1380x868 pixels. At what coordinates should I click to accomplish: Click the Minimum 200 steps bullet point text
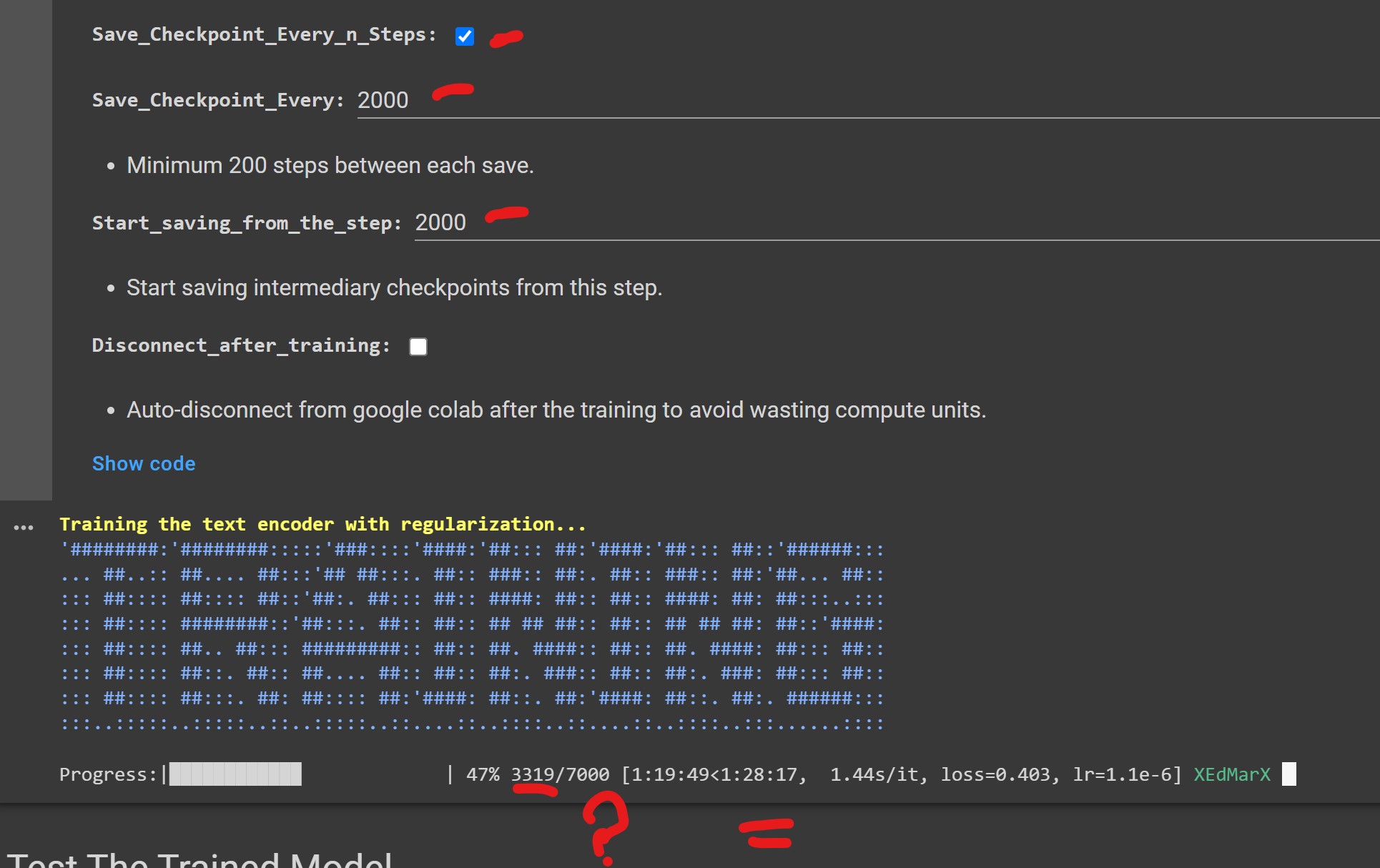tap(330, 165)
